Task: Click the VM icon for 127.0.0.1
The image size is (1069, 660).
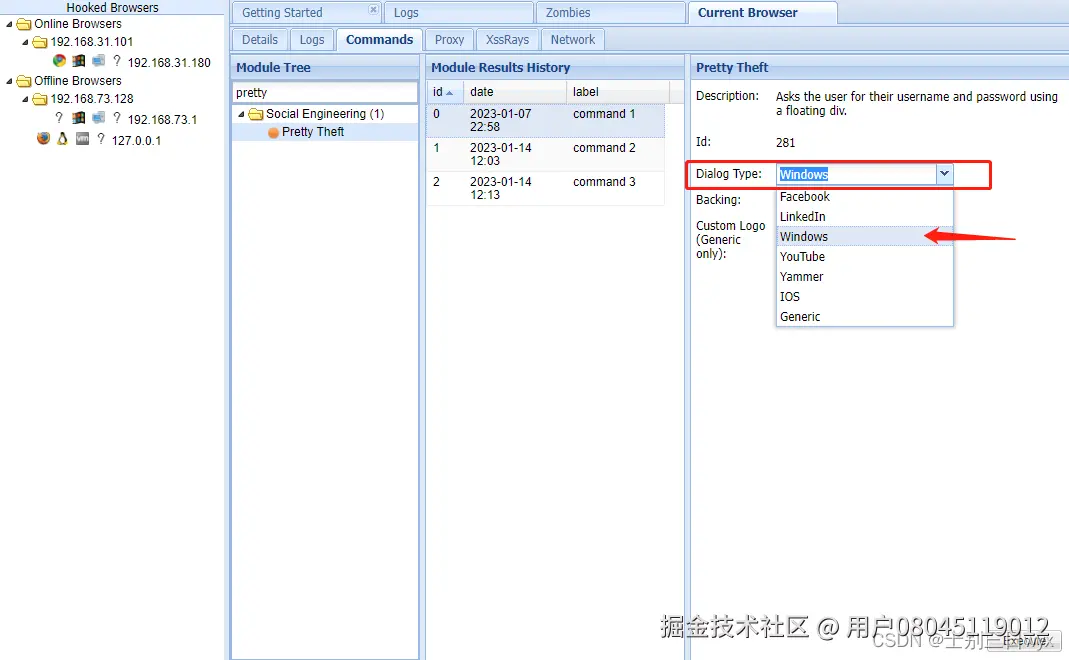Action: (x=82, y=138)
